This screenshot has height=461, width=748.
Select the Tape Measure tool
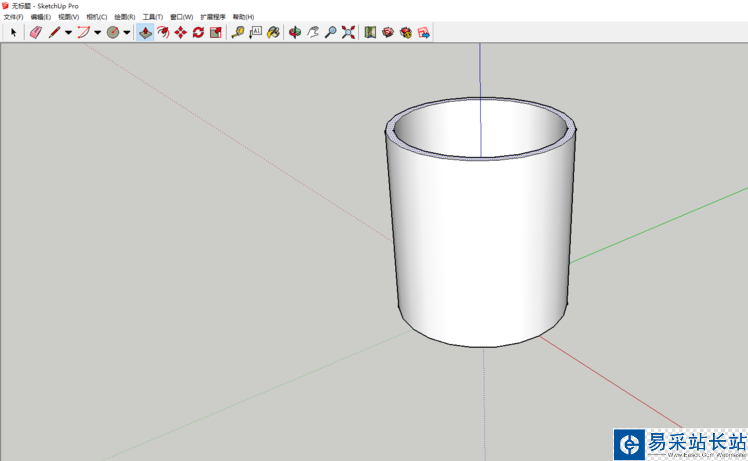238,32
